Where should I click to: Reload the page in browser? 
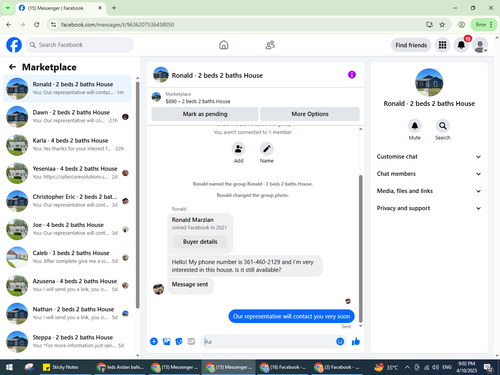pos(37,24)
